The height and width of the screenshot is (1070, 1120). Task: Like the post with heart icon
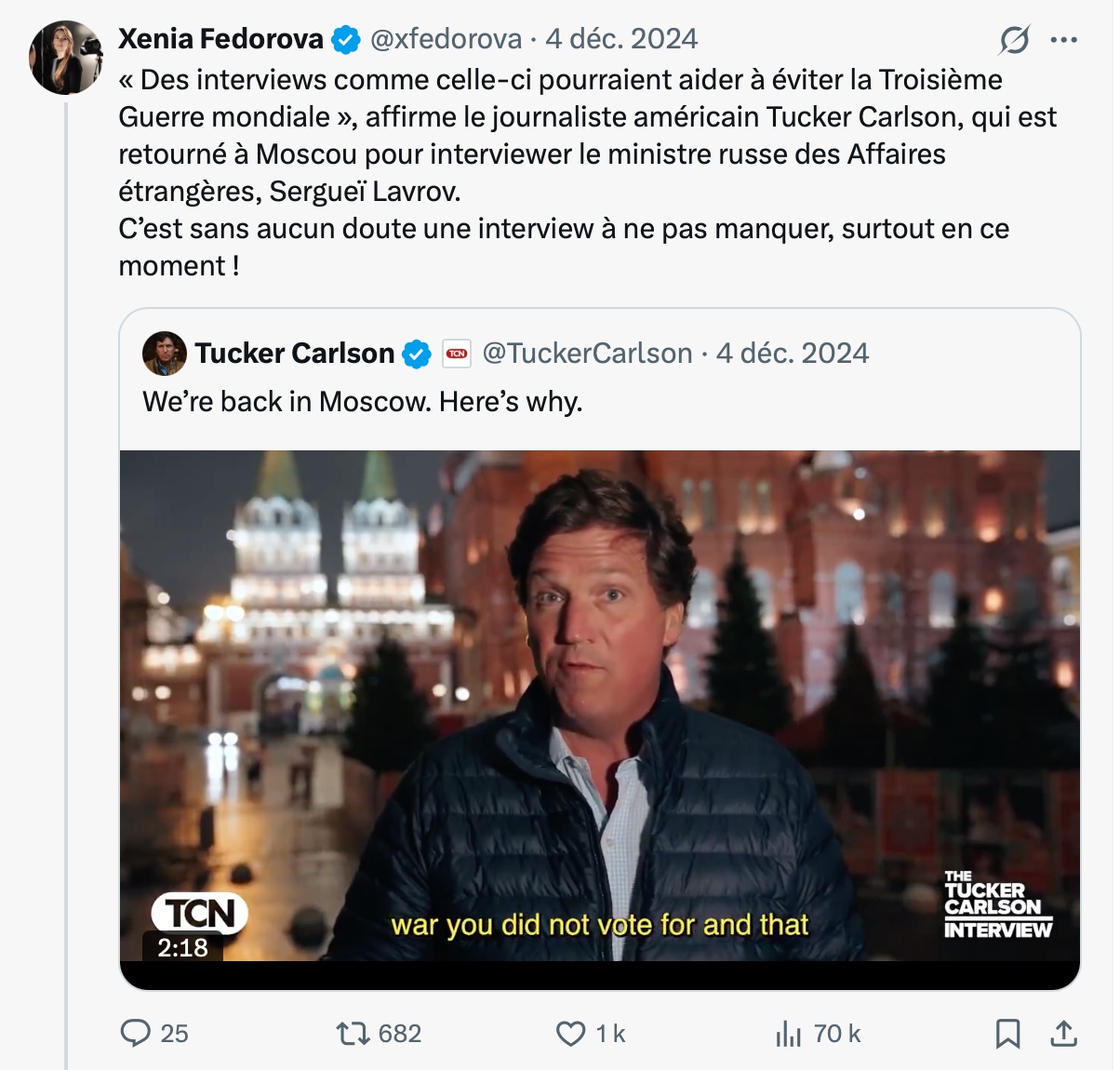point(570,1033)
